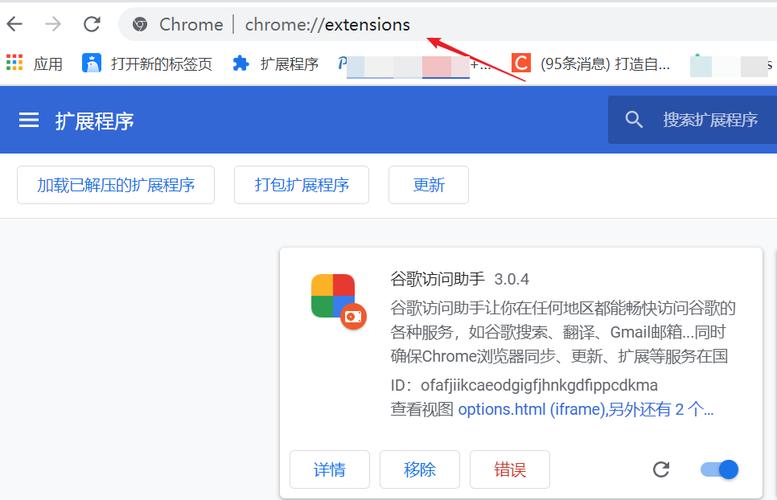This screenshot has height=500, width=777.
Task: Click 移除 to remove 谷歌访问助手
Action: (420, 469)
